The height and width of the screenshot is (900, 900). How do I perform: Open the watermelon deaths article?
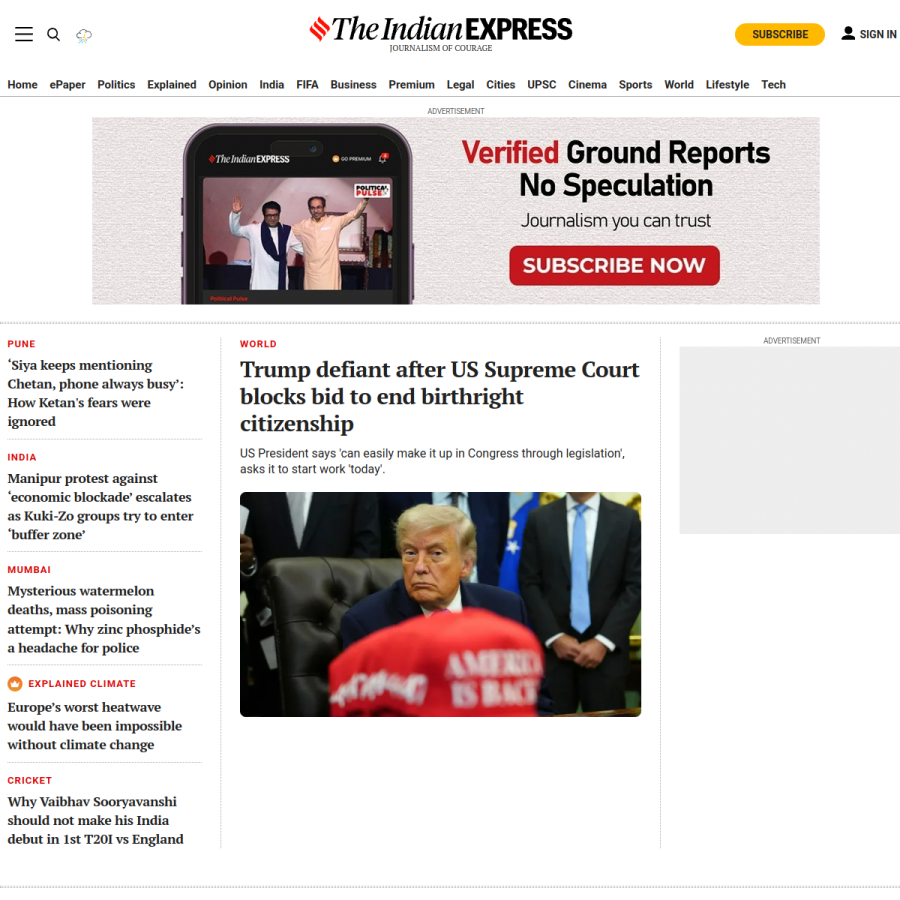104,619
